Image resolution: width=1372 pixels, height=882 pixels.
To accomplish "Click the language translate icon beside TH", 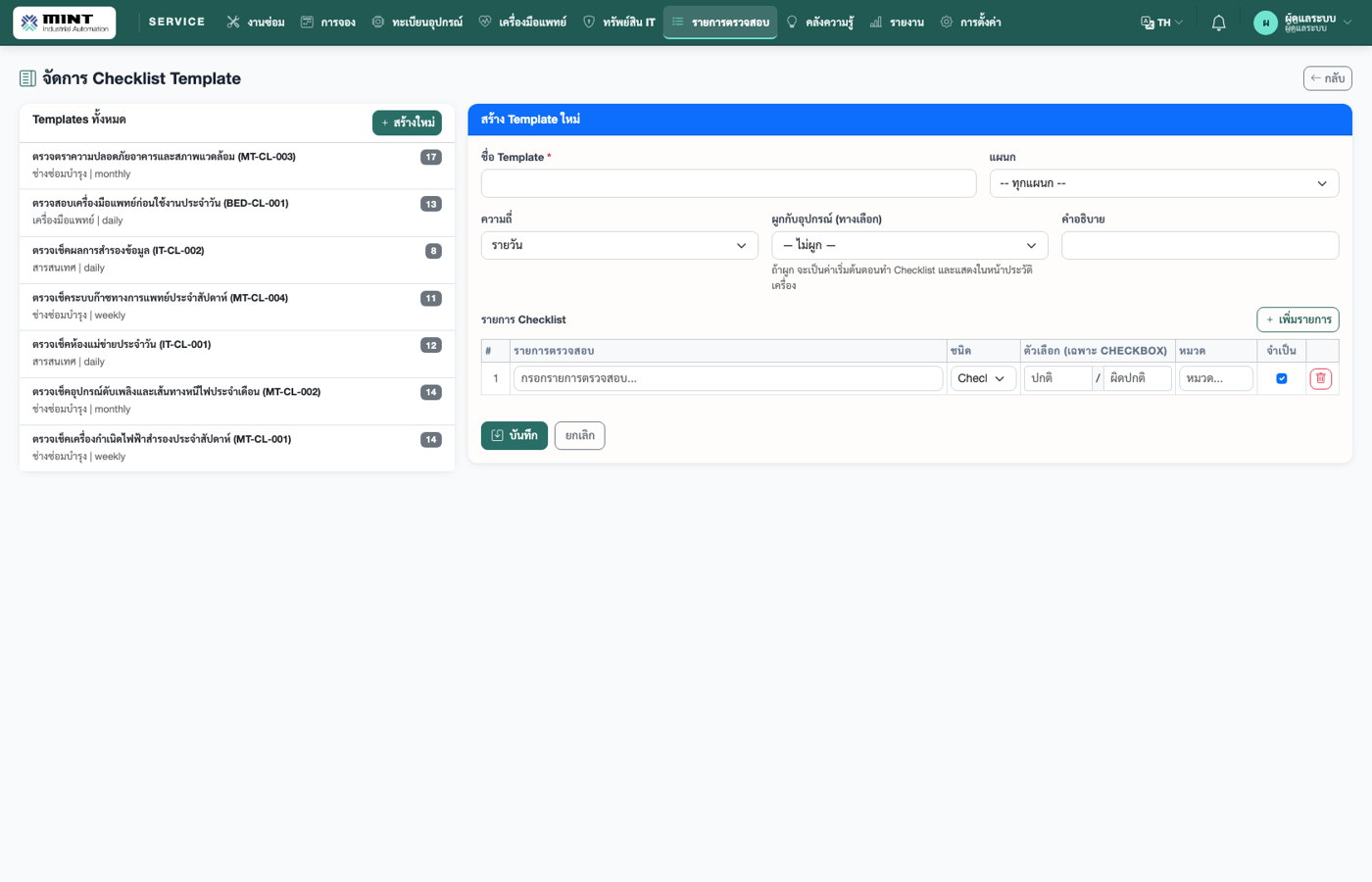I will click(x=1148, y=23).
